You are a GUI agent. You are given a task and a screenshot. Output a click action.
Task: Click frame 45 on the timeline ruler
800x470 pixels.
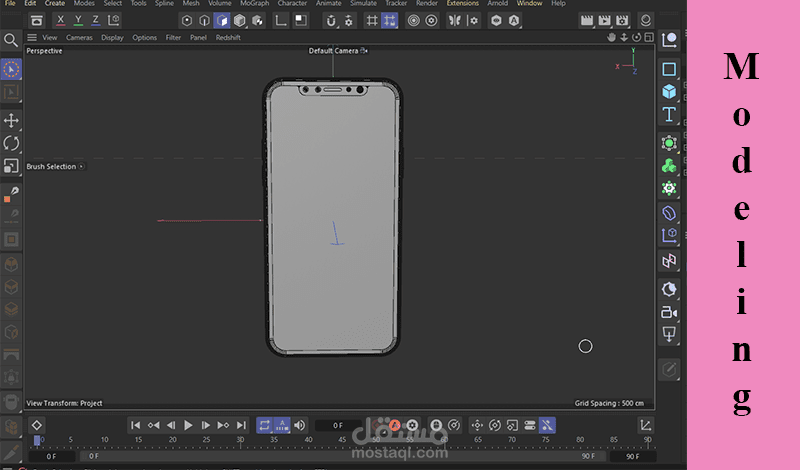342,440
